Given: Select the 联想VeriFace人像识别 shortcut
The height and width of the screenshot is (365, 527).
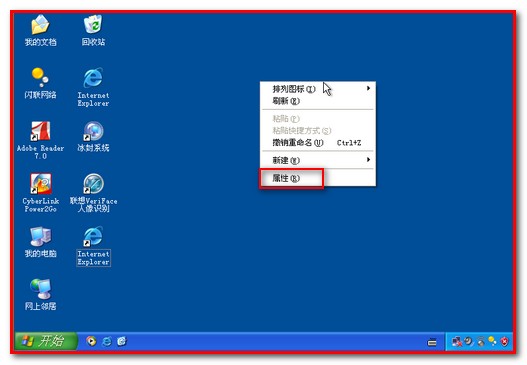Looking at the screenshot, I should 93,193.
